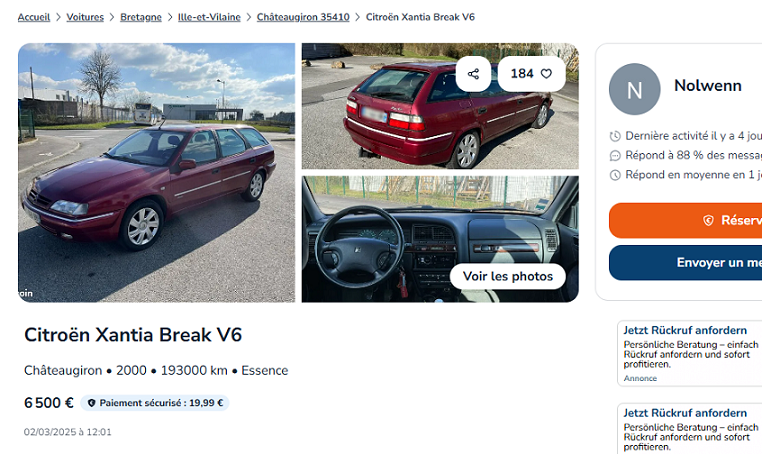Click the share icon on the photo
The height and width of the screenshot is (454, 762).
point(473,74)
